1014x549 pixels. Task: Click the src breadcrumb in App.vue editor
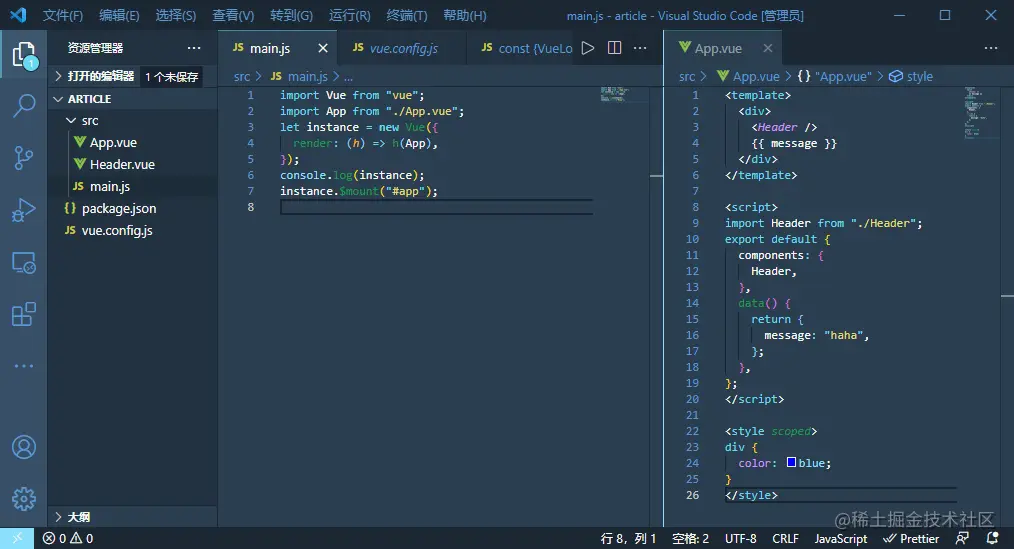pyautogui.click(x=687, y=76)
